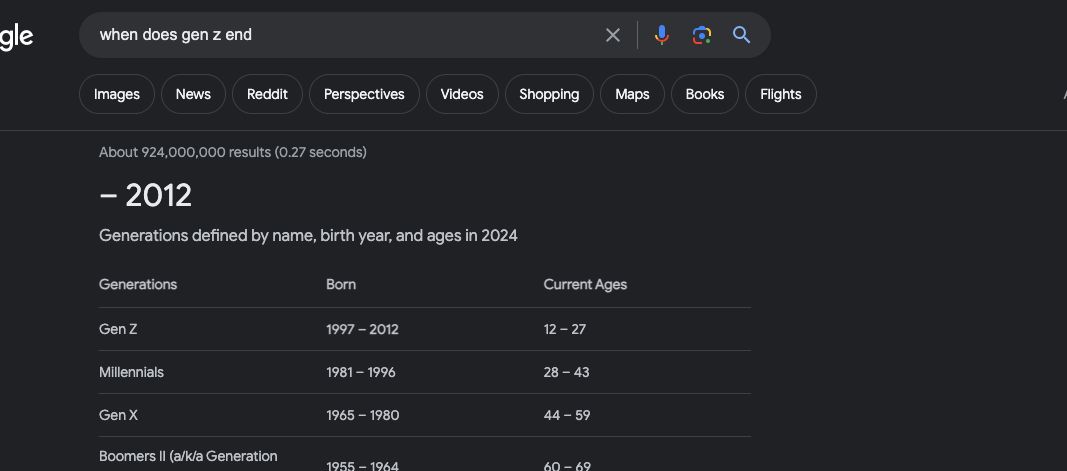Image resolution: width=1067 pixels, height=471 pixels.
Task: Click the "1997 – 2012" birth year cell
Action: [362, 329]
